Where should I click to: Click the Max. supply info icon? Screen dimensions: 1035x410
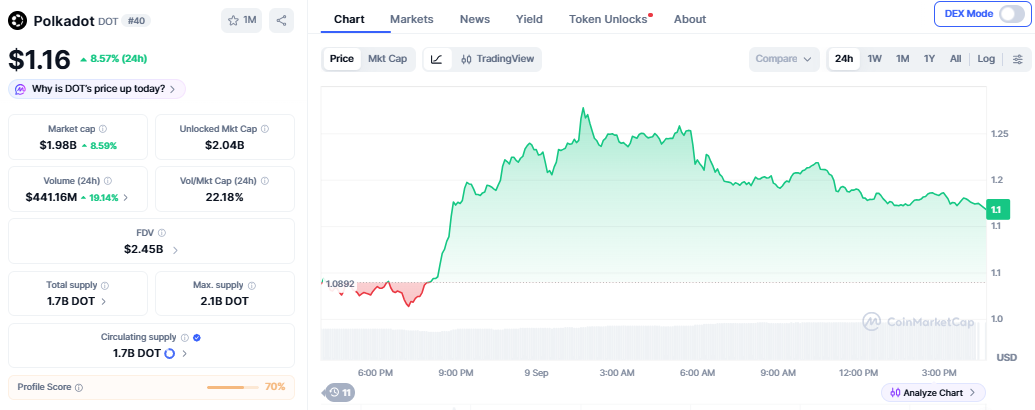(251, 286)
